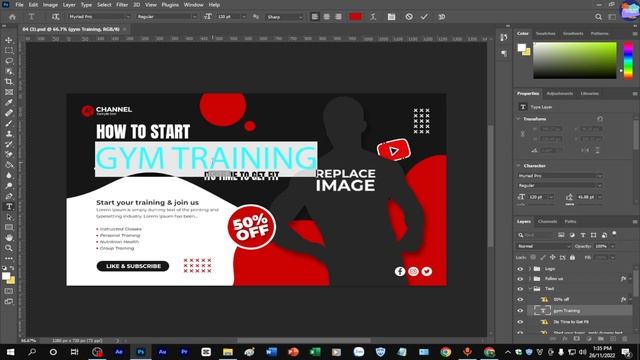Select the Clone Stamp tool
Image resolution: width=640 pixels, height=360 pixels.
9,133
